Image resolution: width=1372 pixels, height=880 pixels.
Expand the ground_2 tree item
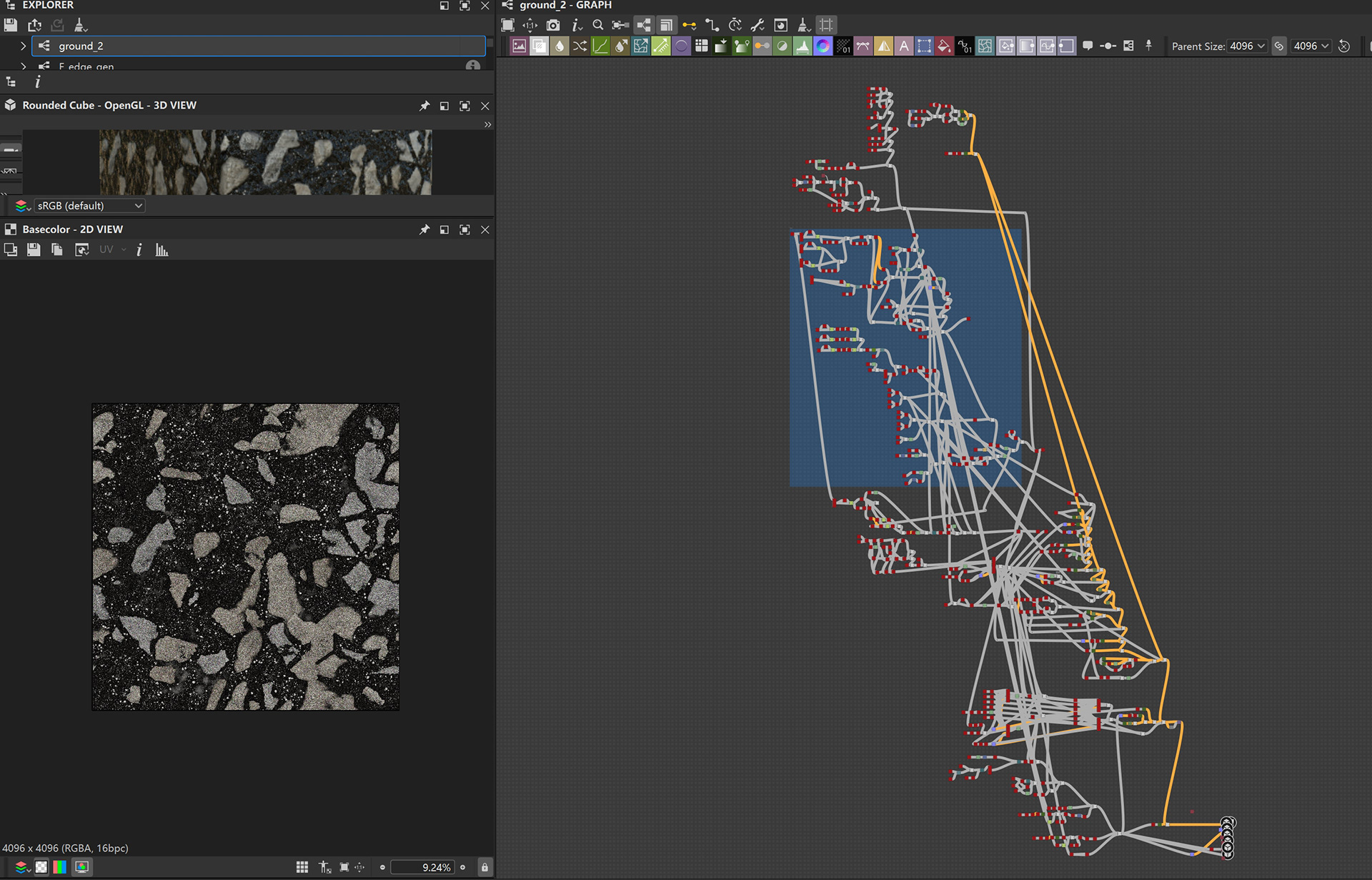click(23, 46)
